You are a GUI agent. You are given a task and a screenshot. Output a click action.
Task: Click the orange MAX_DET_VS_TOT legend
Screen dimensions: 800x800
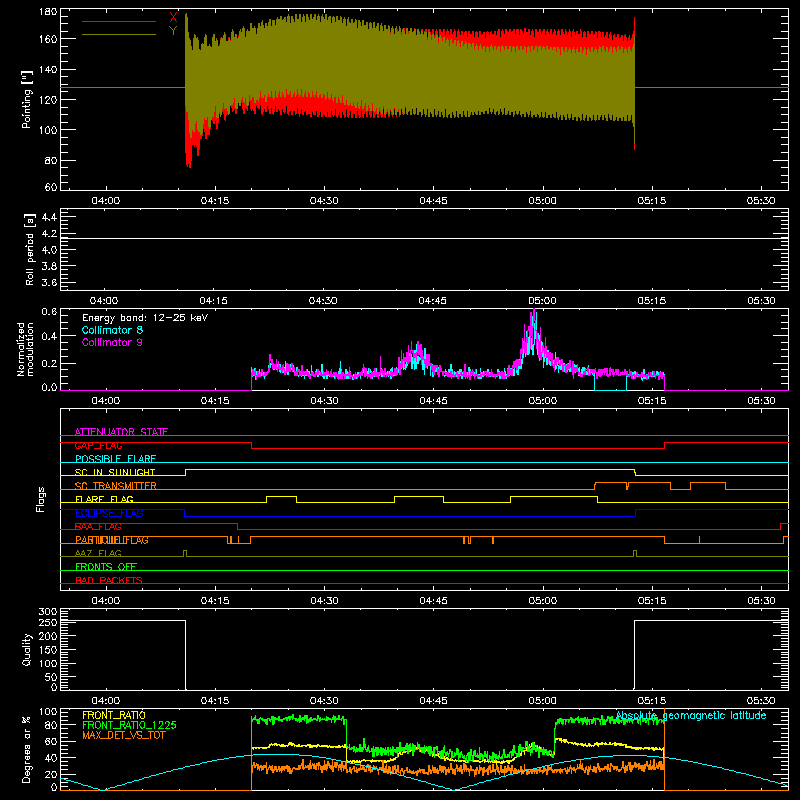pyautogui.click(x=124, y=735)
